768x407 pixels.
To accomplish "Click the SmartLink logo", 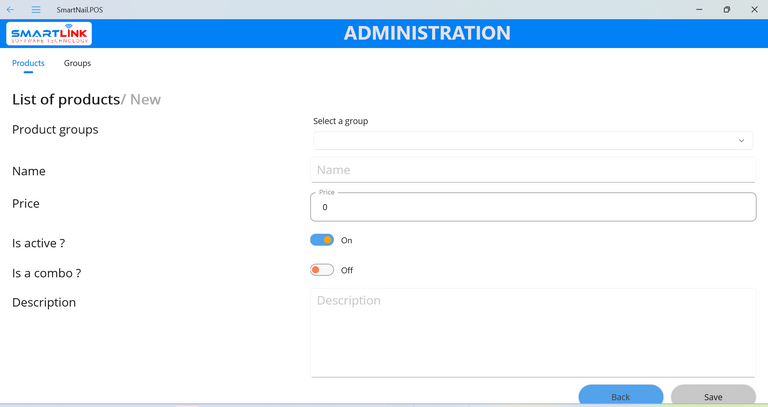I will click(49, 34).
